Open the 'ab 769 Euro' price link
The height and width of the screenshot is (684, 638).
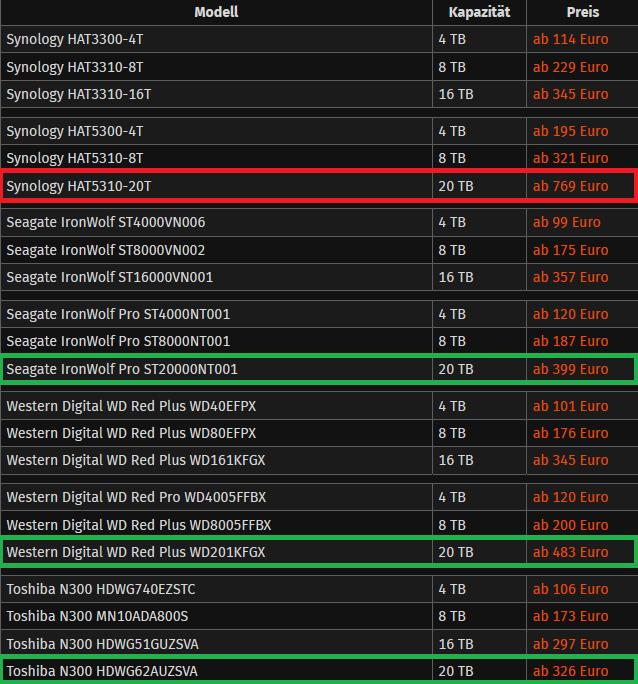(x=570, y=186)
